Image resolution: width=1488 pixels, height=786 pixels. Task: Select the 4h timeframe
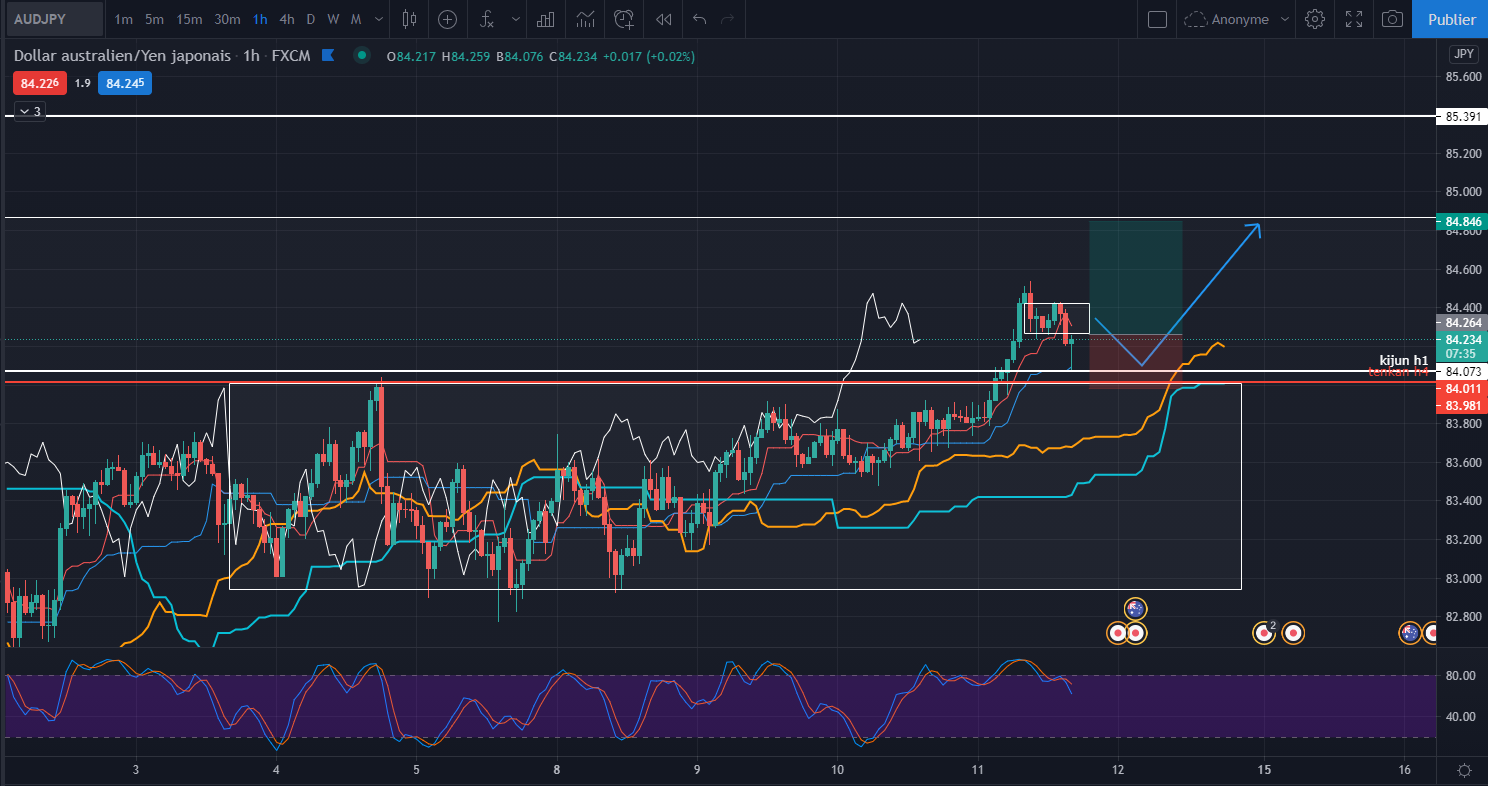pyautogui.click(x=287, y=19)
